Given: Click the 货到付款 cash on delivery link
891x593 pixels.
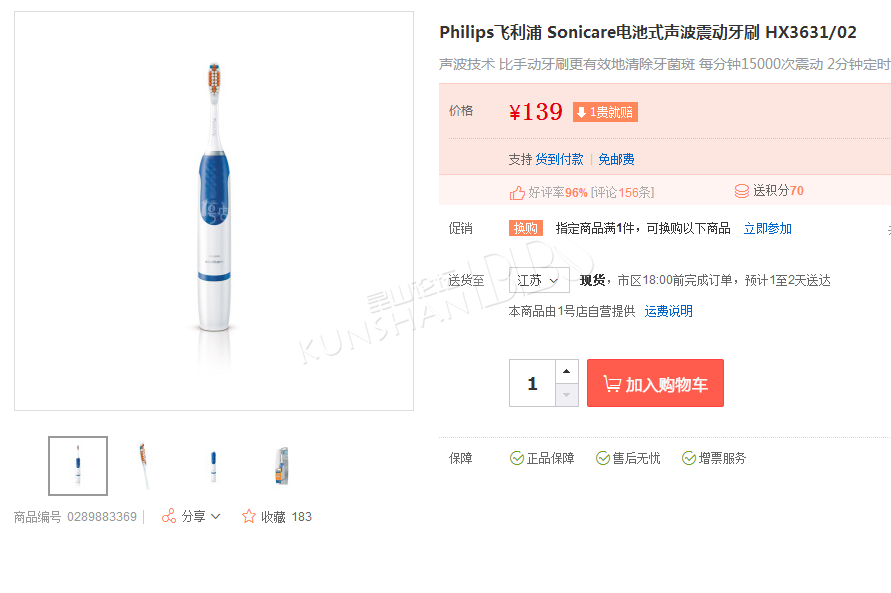Looking at the screenshot, I should point(560,159).
